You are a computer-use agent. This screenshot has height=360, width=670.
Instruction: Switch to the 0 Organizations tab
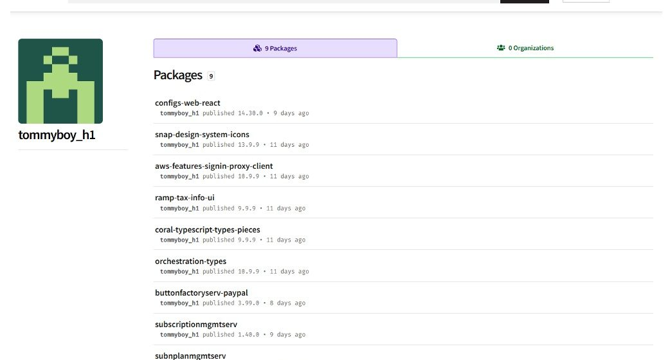pyautogui.click(x=525, y=48)
